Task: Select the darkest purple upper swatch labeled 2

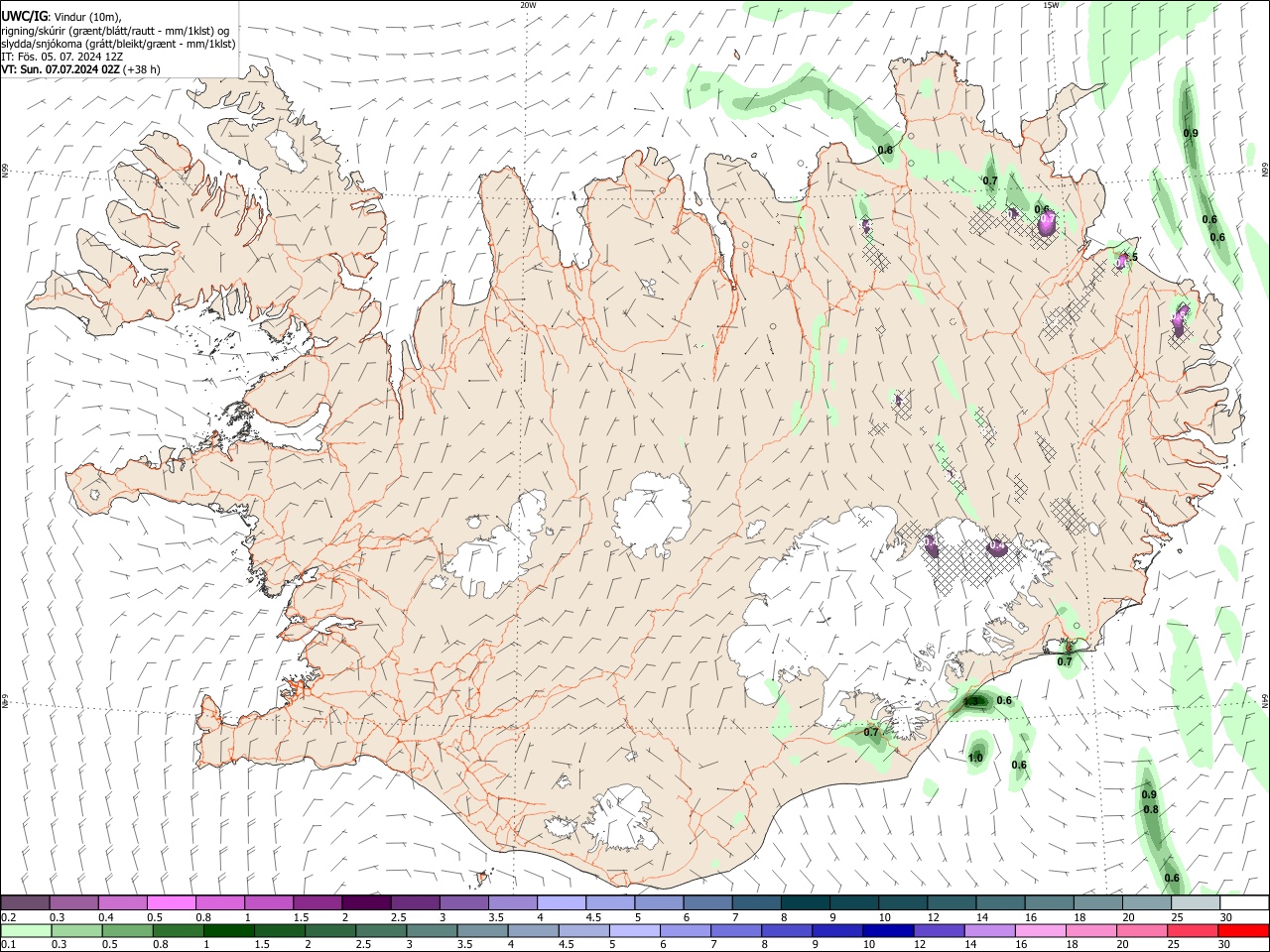Action: (366, 903)
